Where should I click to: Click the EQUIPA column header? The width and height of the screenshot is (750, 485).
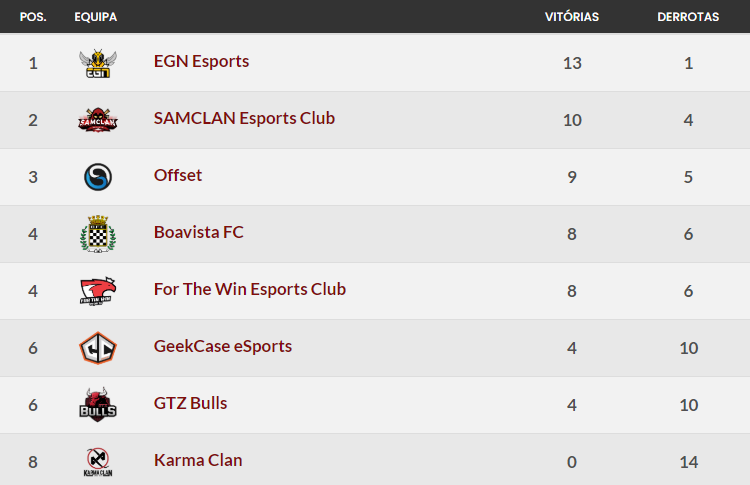tap(95, 17)
